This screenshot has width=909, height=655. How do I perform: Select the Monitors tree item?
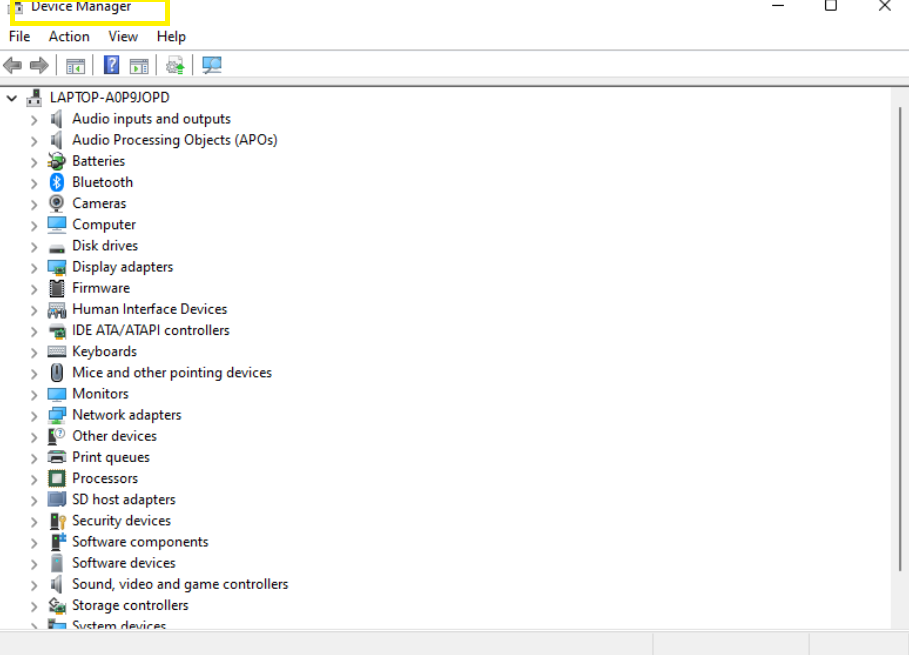click(x=100, y=394)
